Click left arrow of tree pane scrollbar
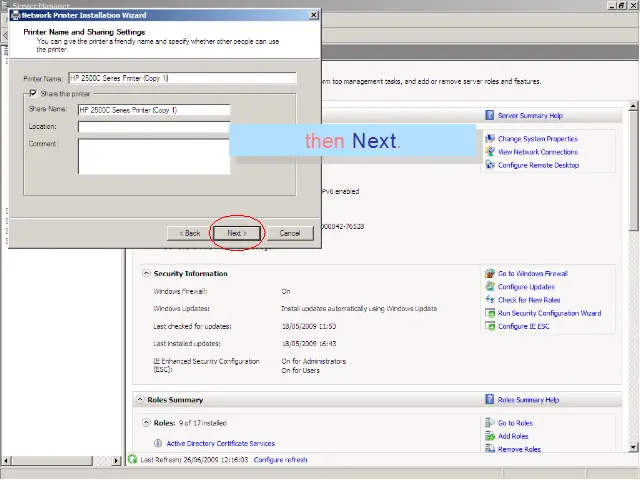Screen dimensions: 640x480 [6, 460]
